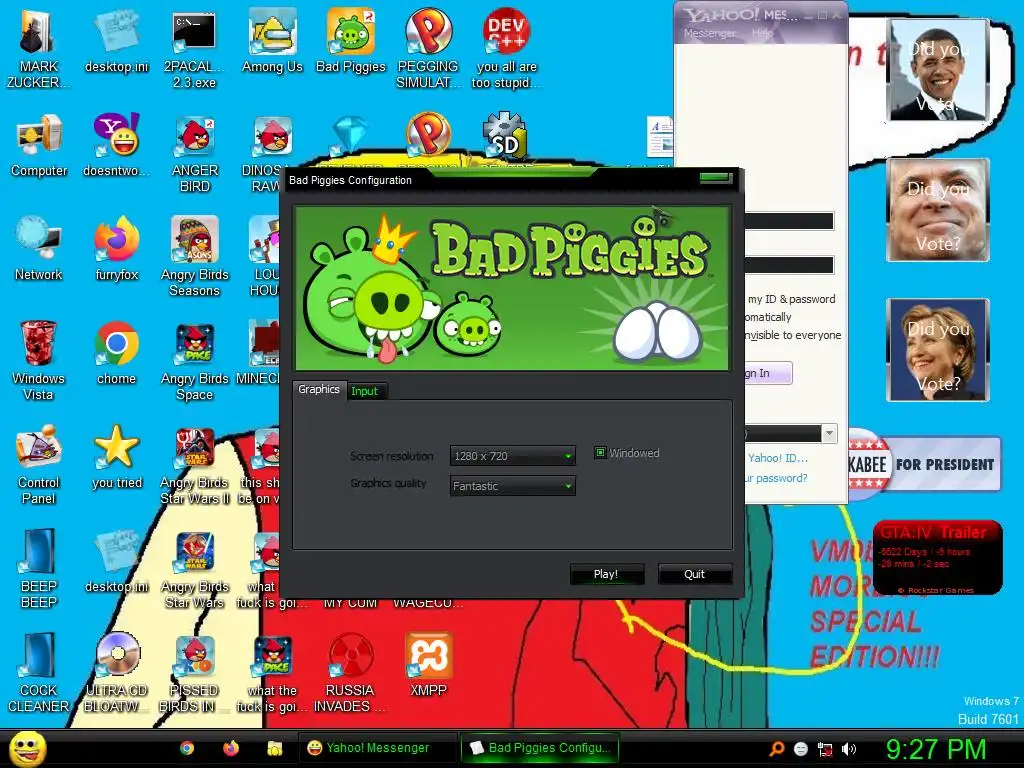
Task: Click the Play! button
Action: (x=606, y=574)
